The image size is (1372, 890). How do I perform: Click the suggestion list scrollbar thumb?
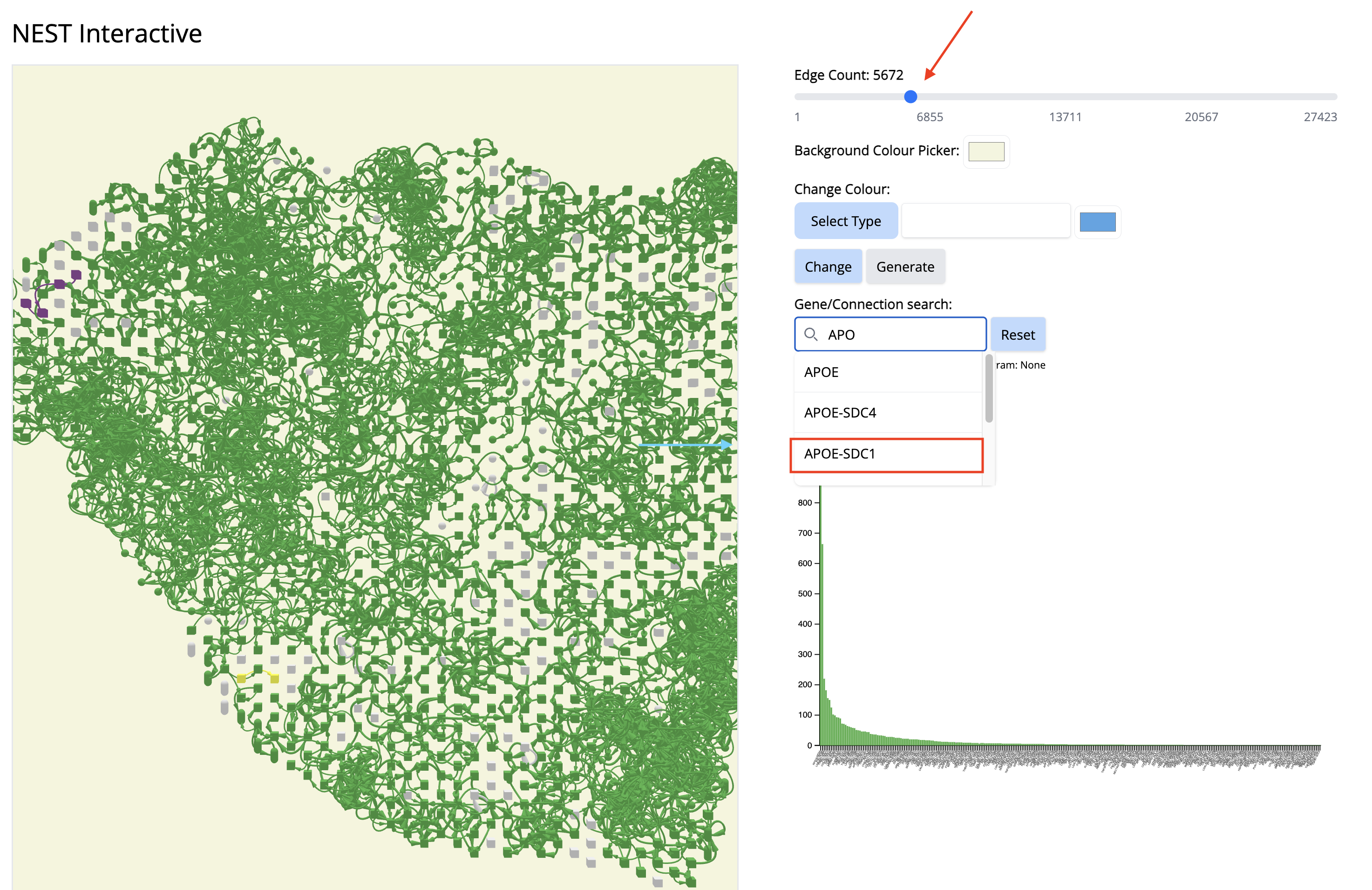pos(989,390)
